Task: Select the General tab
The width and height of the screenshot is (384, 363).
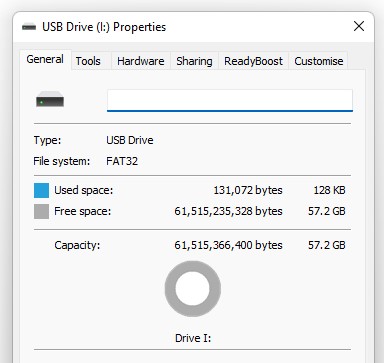Action: [x=45, y=60]
